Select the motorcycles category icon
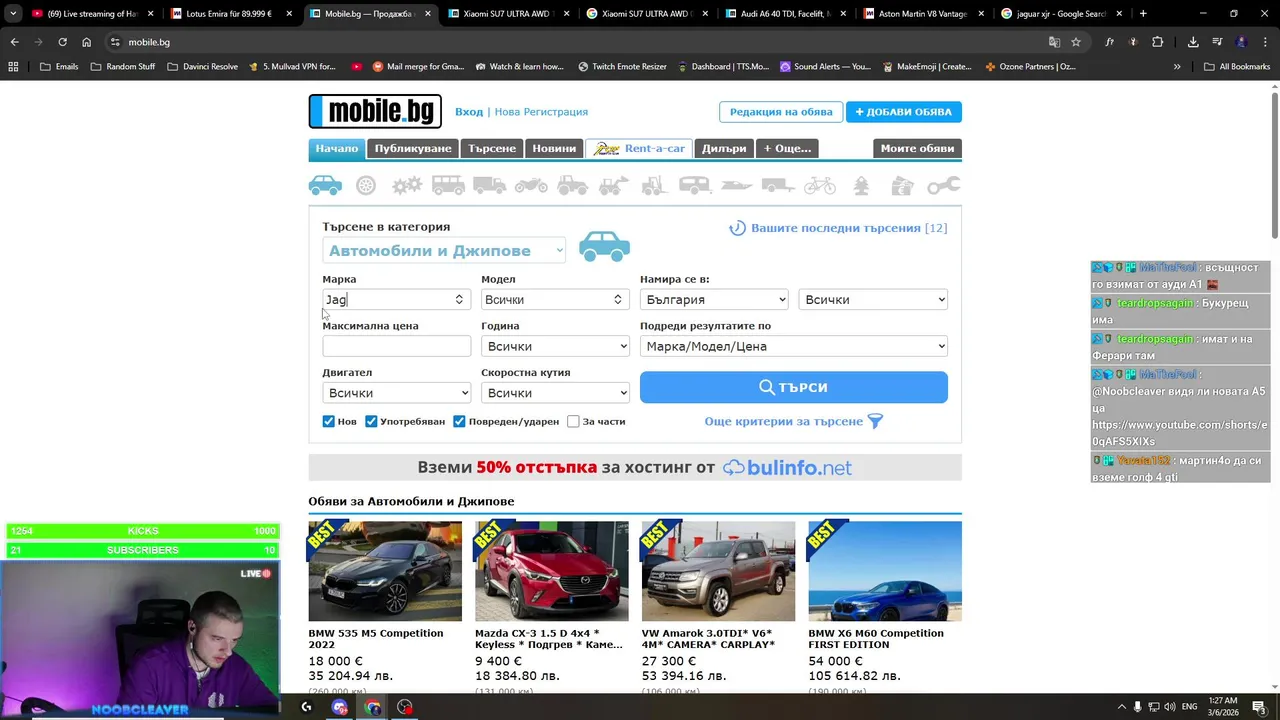Image resolution: width=1280 pixels, height=720 pixels. click(531, 186)
